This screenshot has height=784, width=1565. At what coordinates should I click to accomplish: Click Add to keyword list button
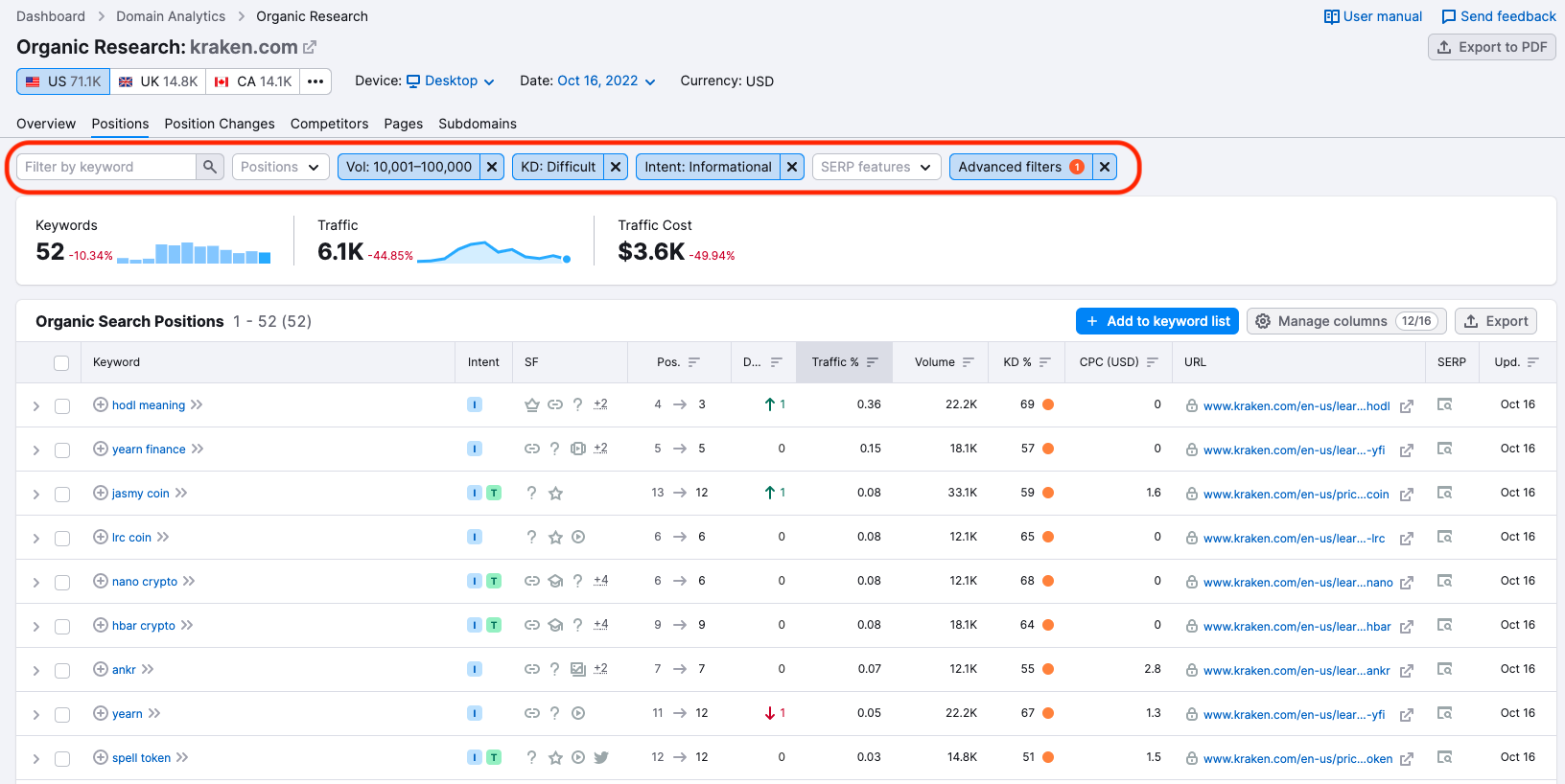pyautogui.click(x=1157, y=321)
